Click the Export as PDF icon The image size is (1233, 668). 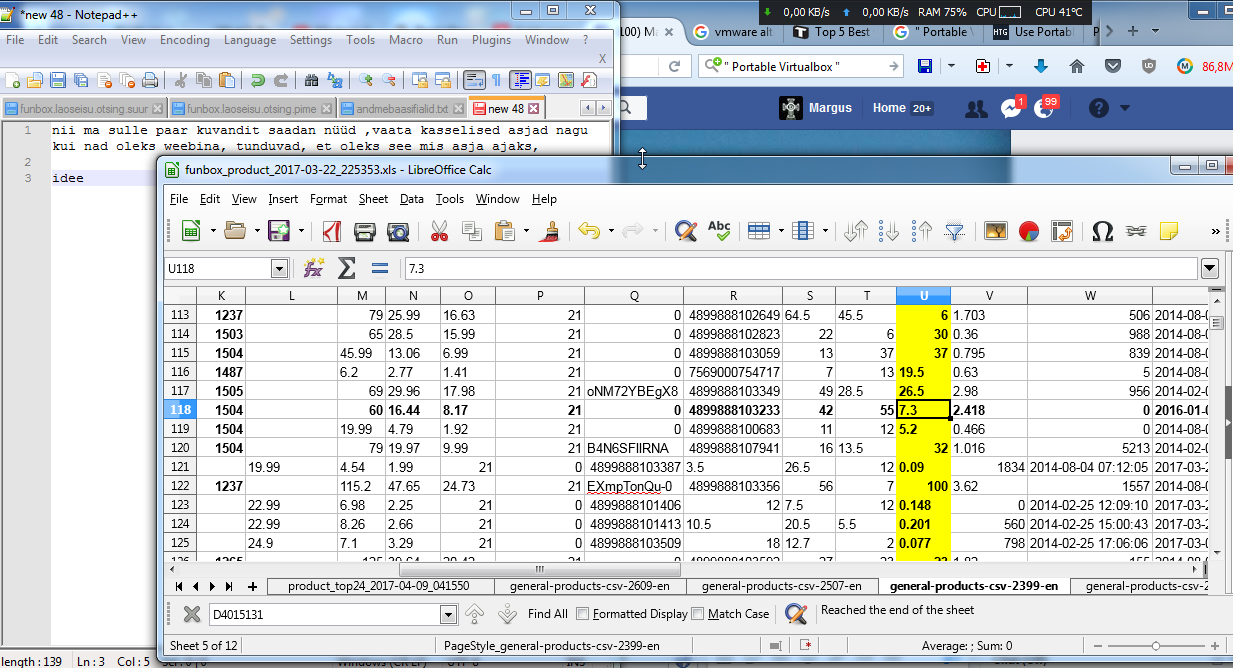(x=331, y=232)
